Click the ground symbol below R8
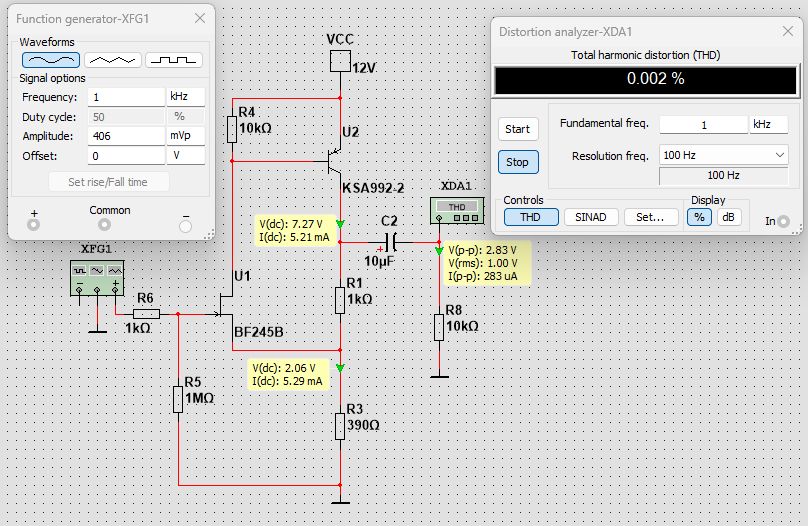The height and width of the screenshot is (526, 808). click(x=439, y=376)
